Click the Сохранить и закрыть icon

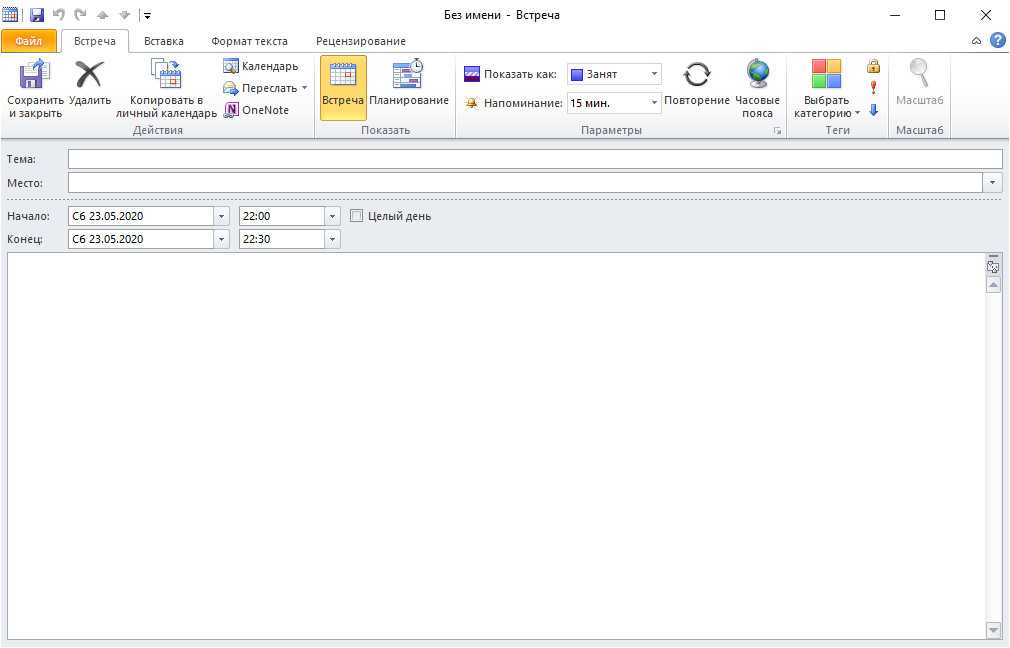(x=35, y=76)
